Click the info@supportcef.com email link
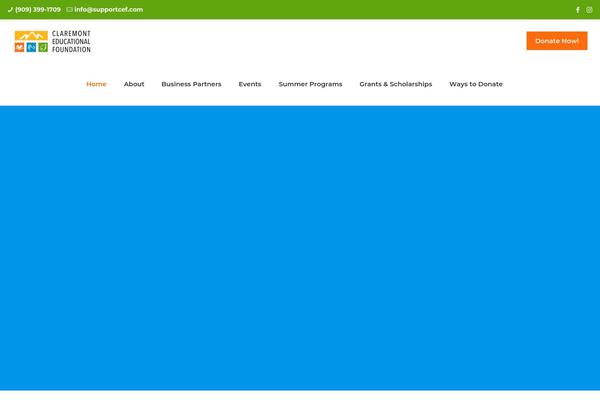600x400 pixels. point(109,10)
